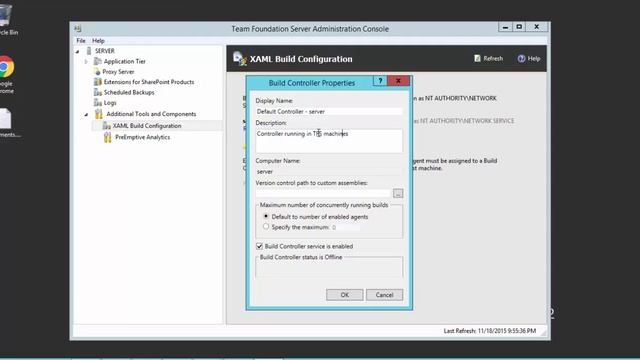Click the version control path field
Image resolution: width=640 pixels, height=360 pixels.
point(323,193)
